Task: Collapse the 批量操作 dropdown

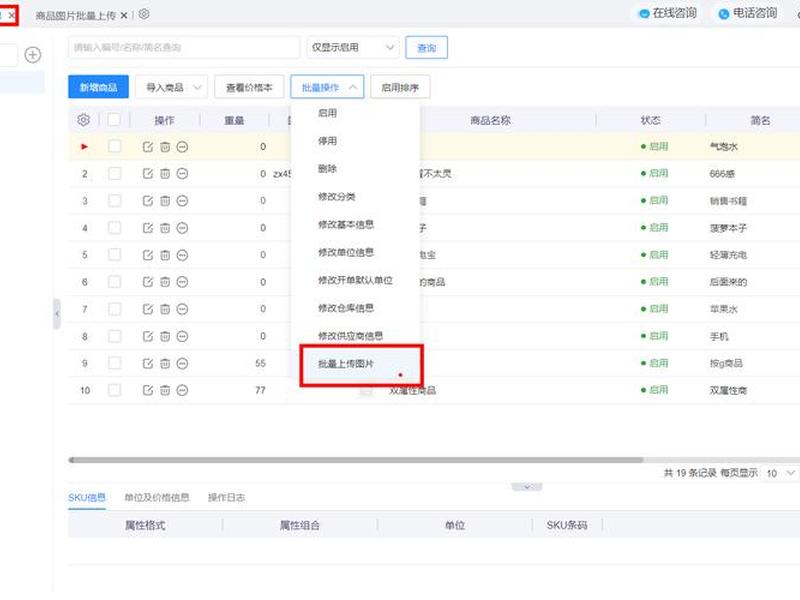Action: click(x=327, y=87)
